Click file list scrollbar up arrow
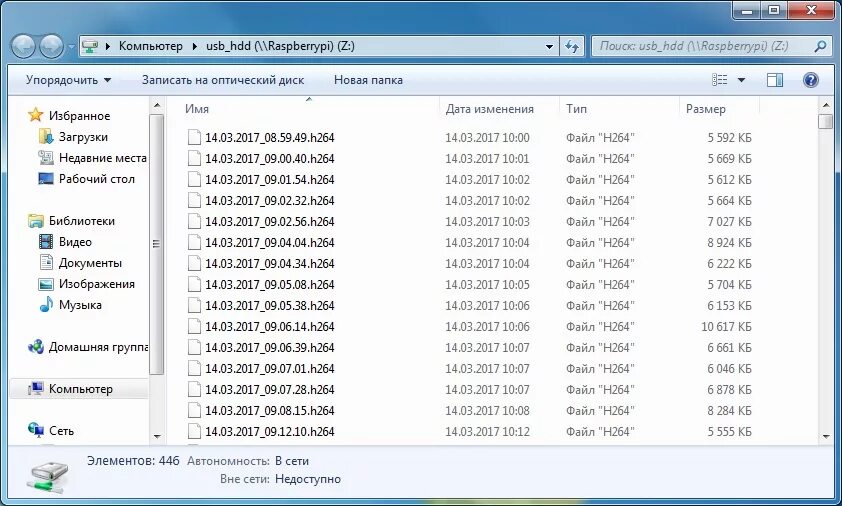The image size is (842, 506). pyautogui.click(x=826, y=105)
